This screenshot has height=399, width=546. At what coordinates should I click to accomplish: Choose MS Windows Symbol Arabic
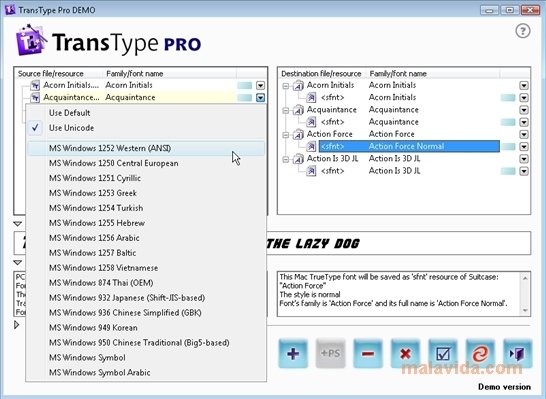point(146,373)
